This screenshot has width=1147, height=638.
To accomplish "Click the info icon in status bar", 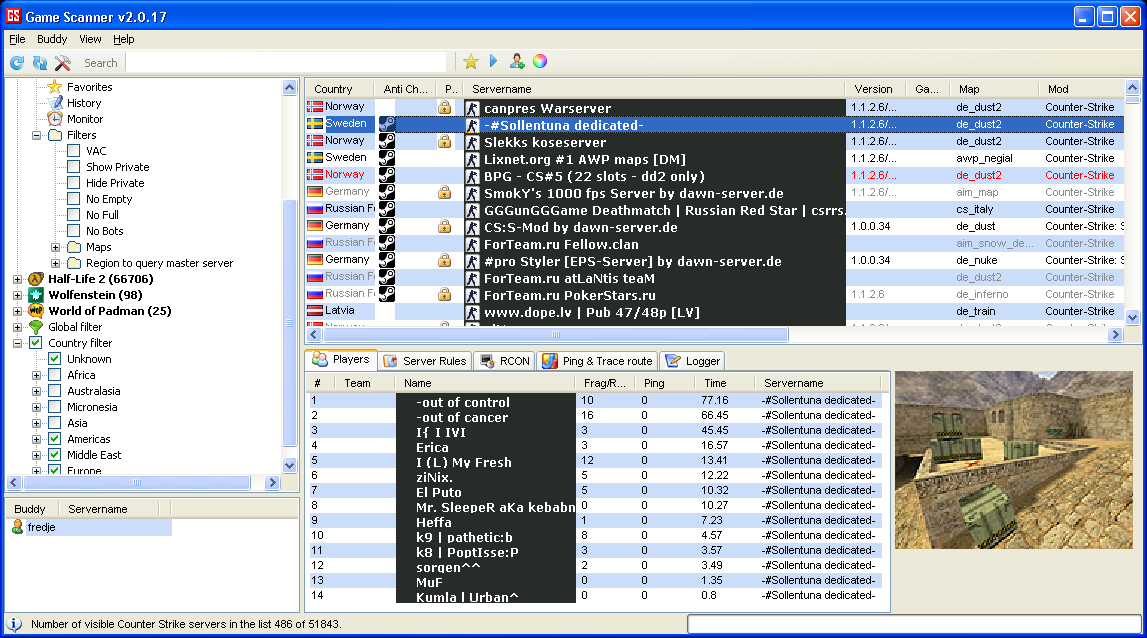I will coord(15,624).
